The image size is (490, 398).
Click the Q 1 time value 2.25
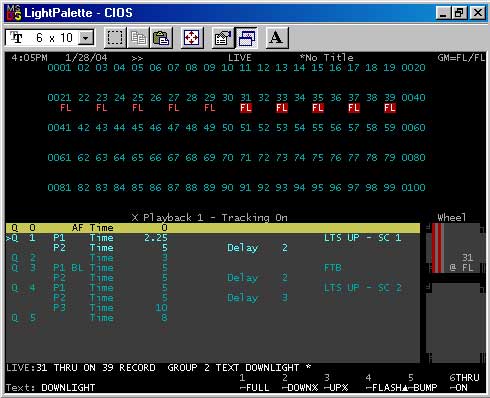click(x=156, y=238)
